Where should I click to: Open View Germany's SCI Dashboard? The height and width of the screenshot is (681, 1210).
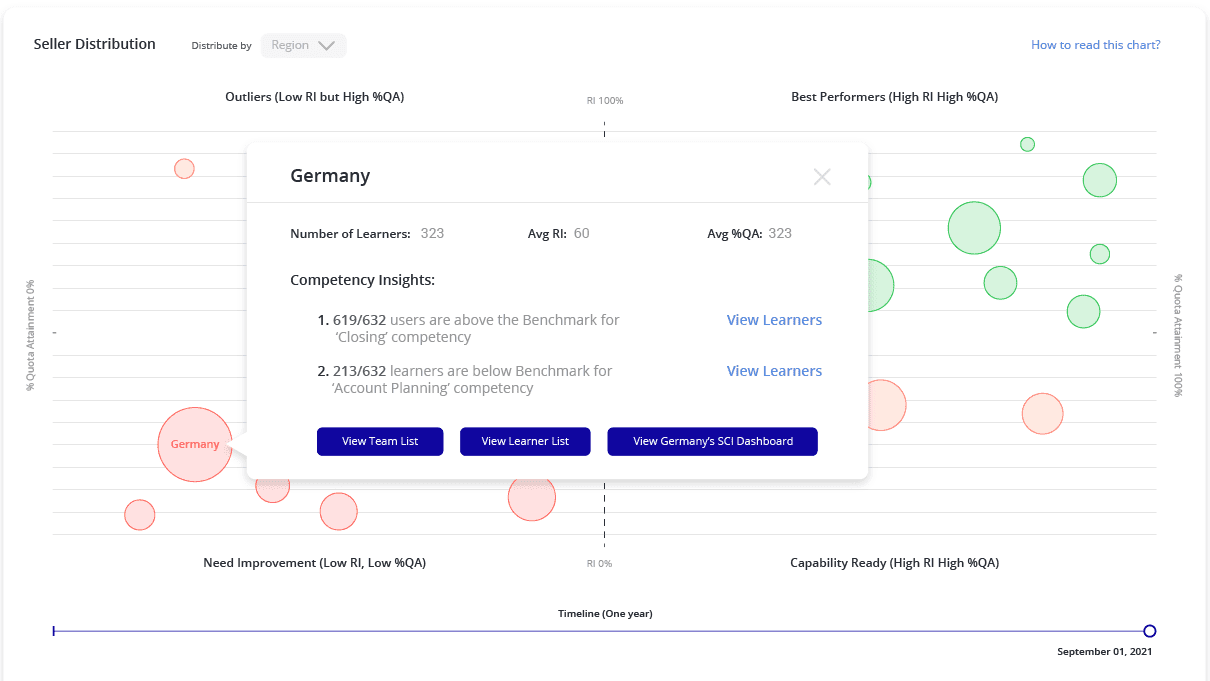click(712, 441)
